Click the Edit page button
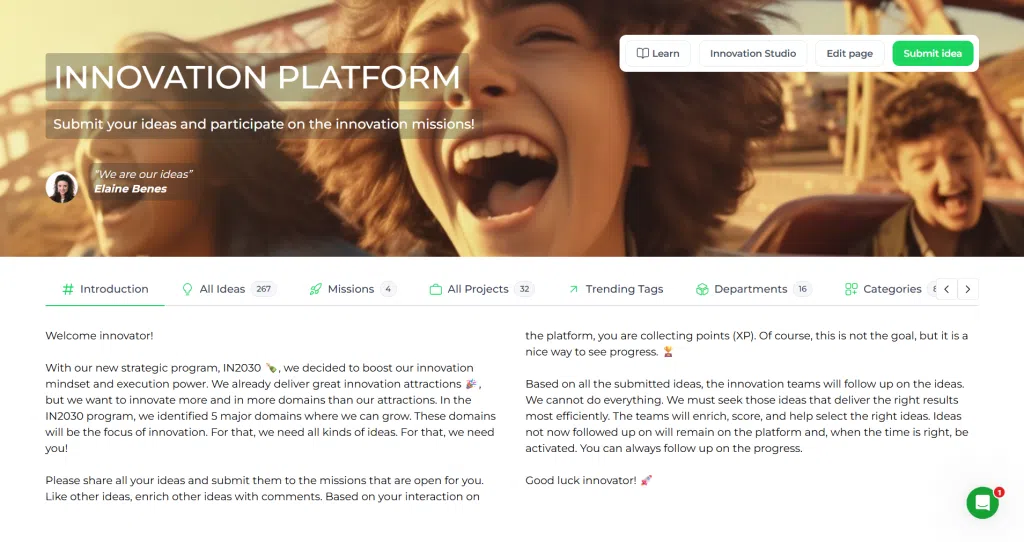The image size is (1024, 542). tap(850, 54)
